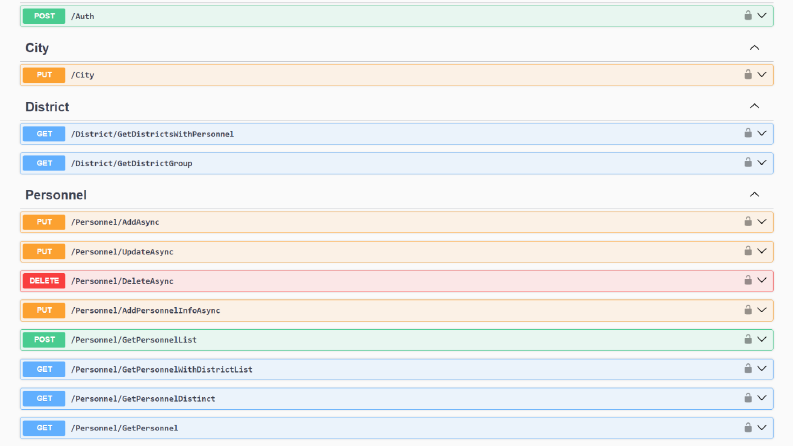This screenshot has height=446, width=793.
Task: Click lock icon for /Personnel/UpdateAsync
Action: 748,251
